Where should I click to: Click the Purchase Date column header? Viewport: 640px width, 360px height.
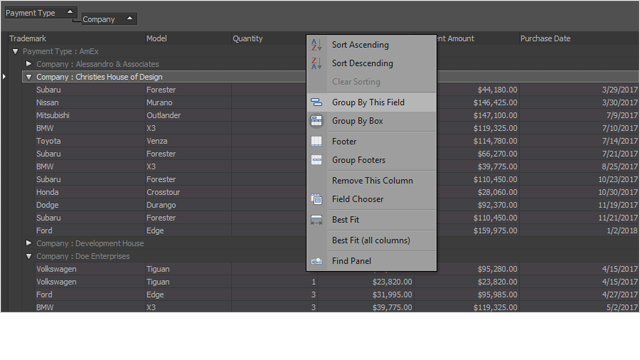pyautogui.click(x=579, y=39)
